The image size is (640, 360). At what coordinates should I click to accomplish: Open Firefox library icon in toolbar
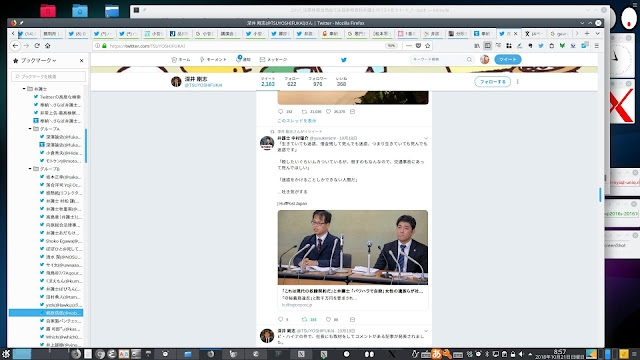click(x=477, y=46)
